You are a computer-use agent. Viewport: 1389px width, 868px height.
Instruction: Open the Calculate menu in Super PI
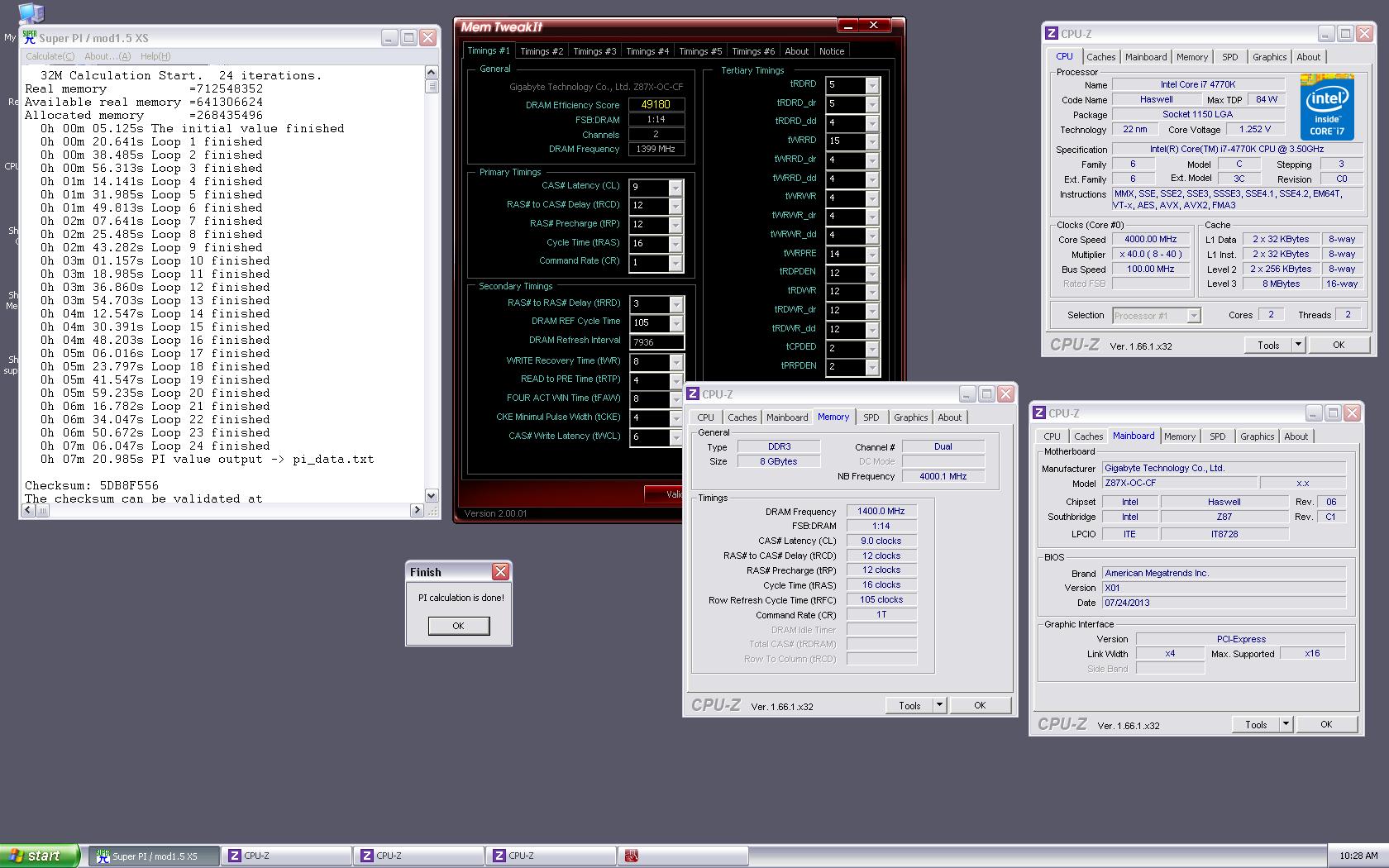pyautogui.click(x=50, y=56)
